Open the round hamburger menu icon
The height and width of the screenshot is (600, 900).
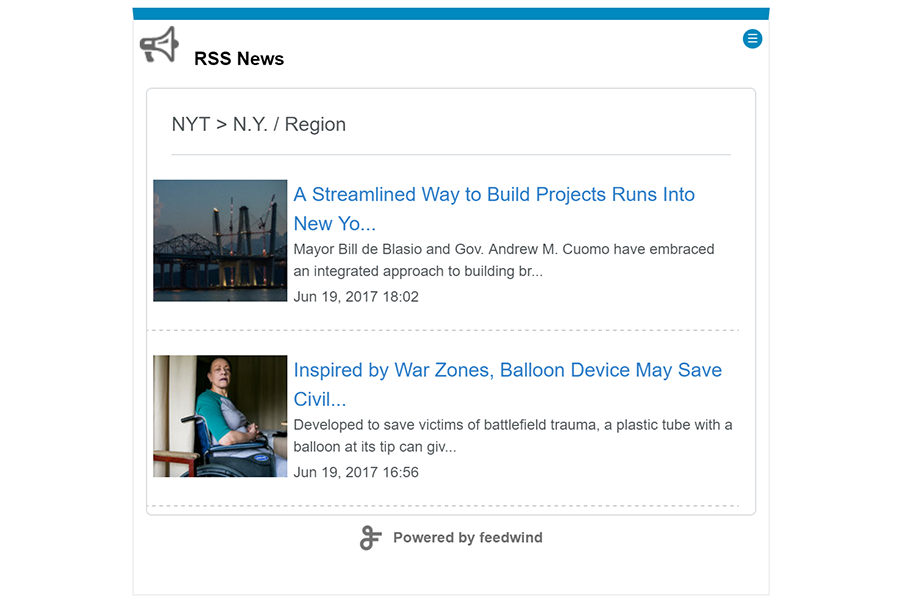752,39
